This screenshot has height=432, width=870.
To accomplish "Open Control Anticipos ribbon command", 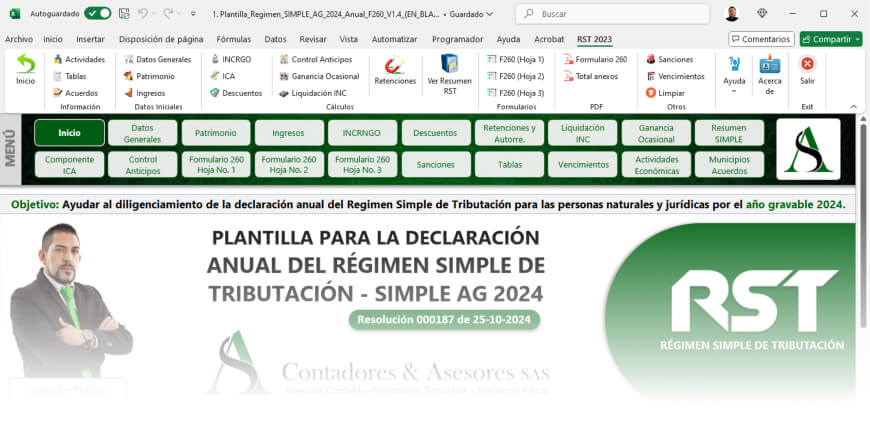I will point(315,59).
